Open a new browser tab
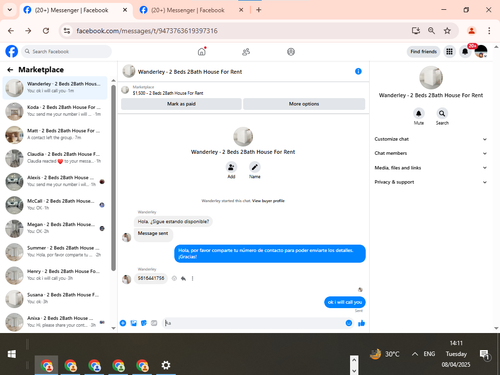The height and width of the screenshot is (375, 500). click(x=259, y=10)
